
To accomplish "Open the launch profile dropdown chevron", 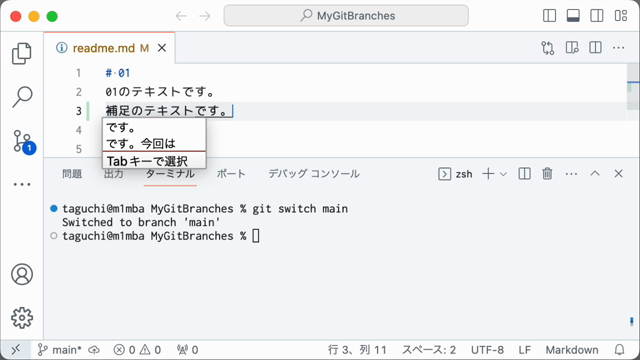I will point(503,174).
